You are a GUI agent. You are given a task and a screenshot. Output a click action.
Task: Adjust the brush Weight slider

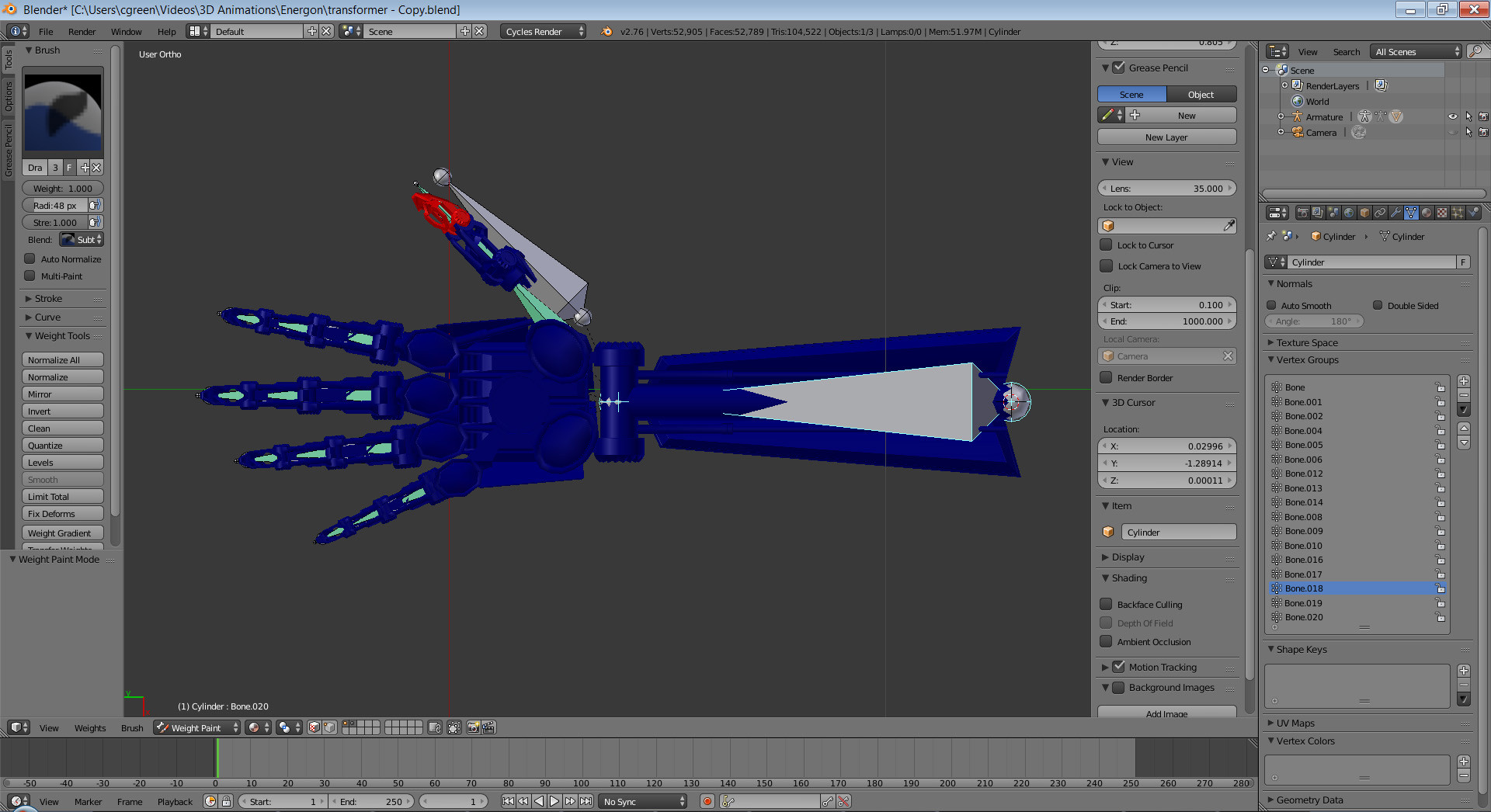point(63,188)
